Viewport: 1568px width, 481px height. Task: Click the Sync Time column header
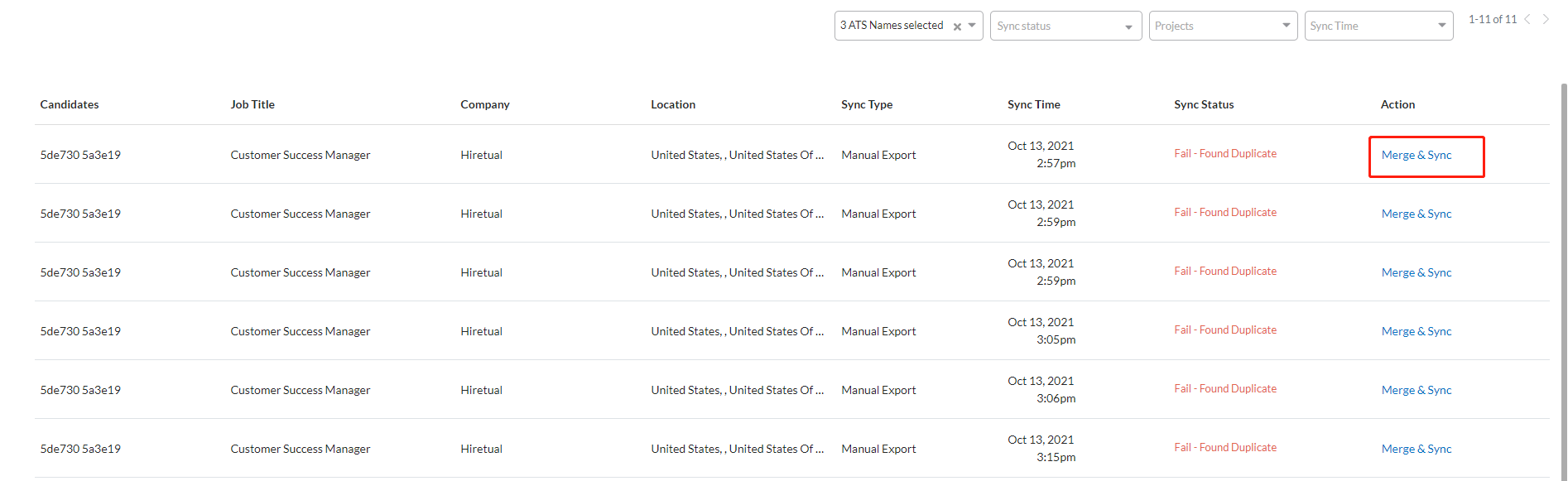point(1033,105)
